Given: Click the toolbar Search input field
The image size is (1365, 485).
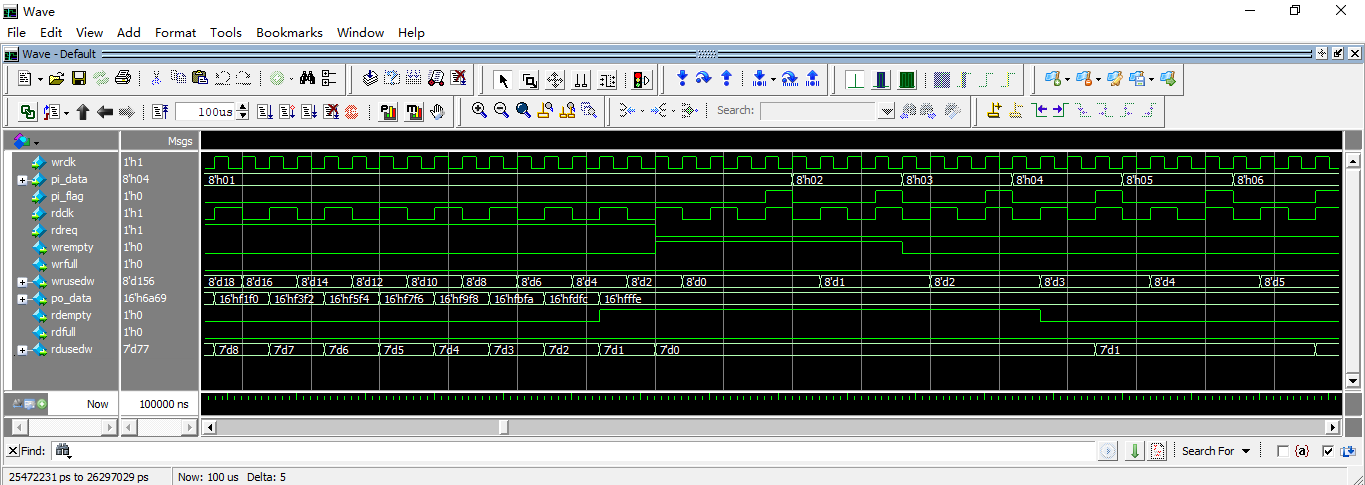Looking at the screenshot, I should click(x=820, y=112).
